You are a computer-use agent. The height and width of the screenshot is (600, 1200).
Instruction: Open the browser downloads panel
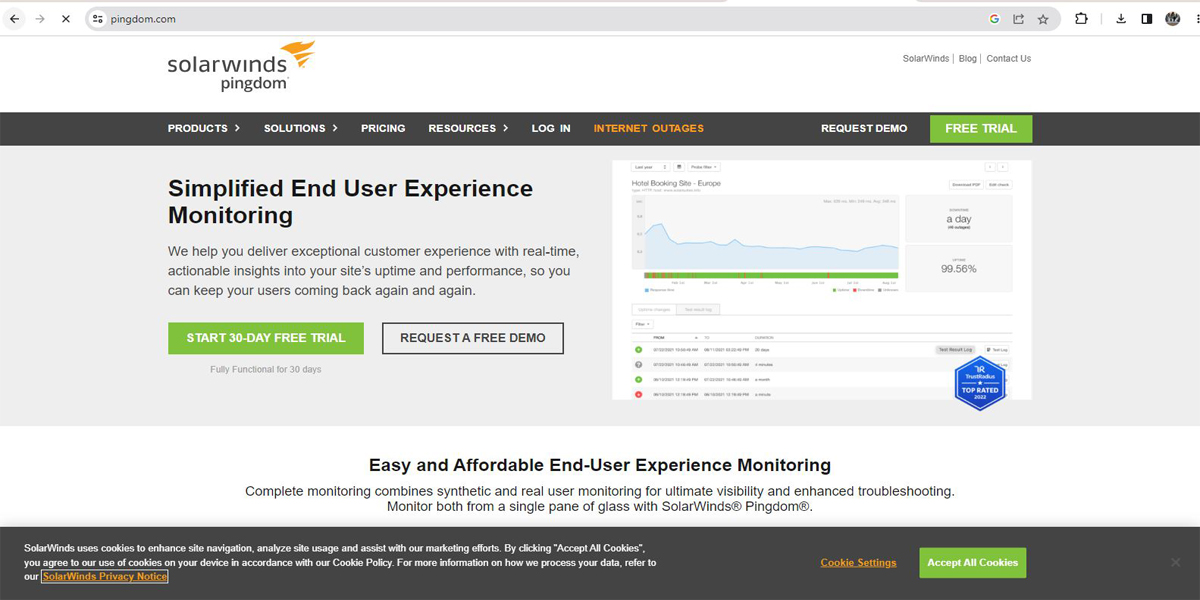[x=1121, y=18]
